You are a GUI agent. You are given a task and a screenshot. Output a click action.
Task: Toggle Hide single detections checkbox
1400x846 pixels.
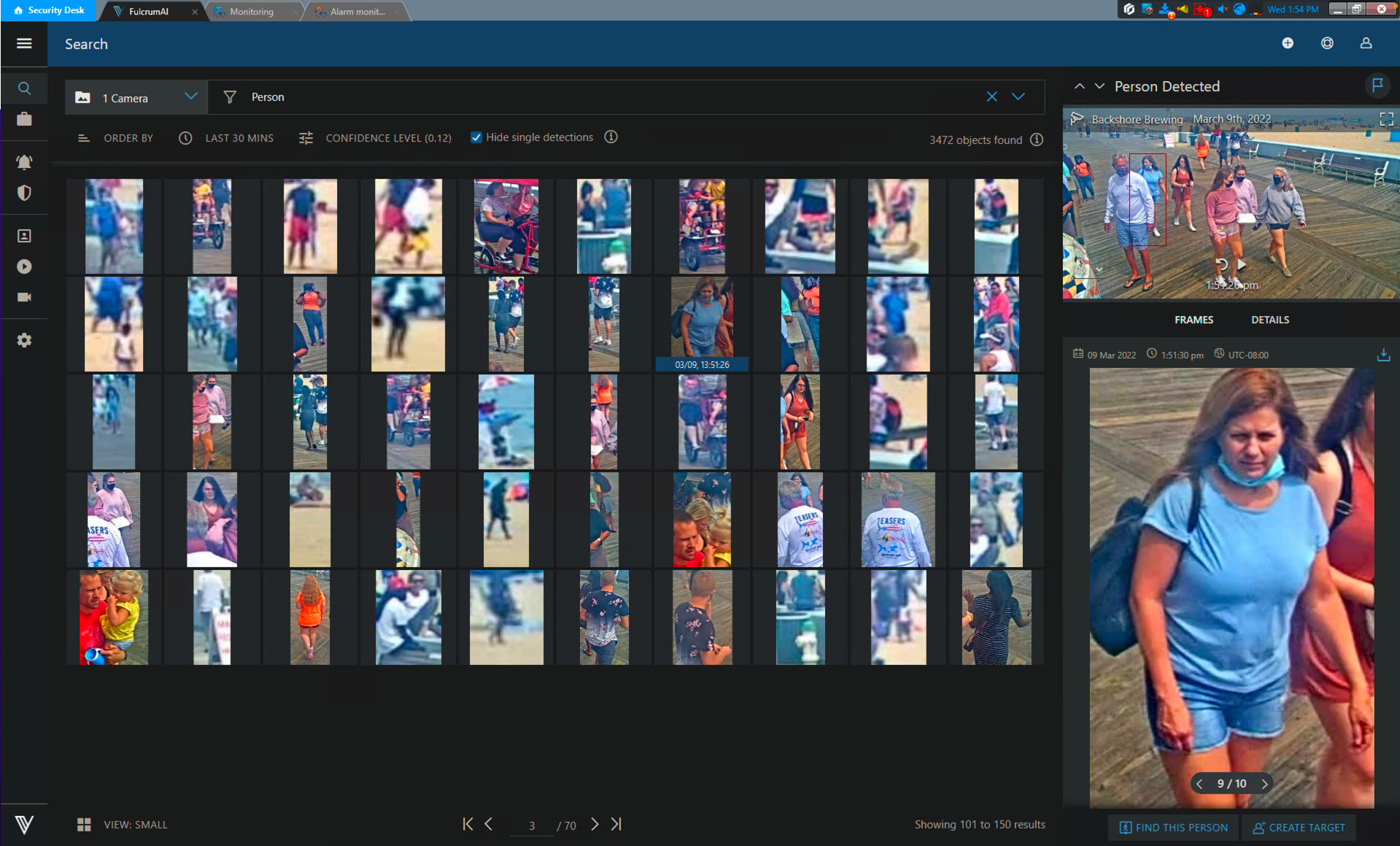476,137
